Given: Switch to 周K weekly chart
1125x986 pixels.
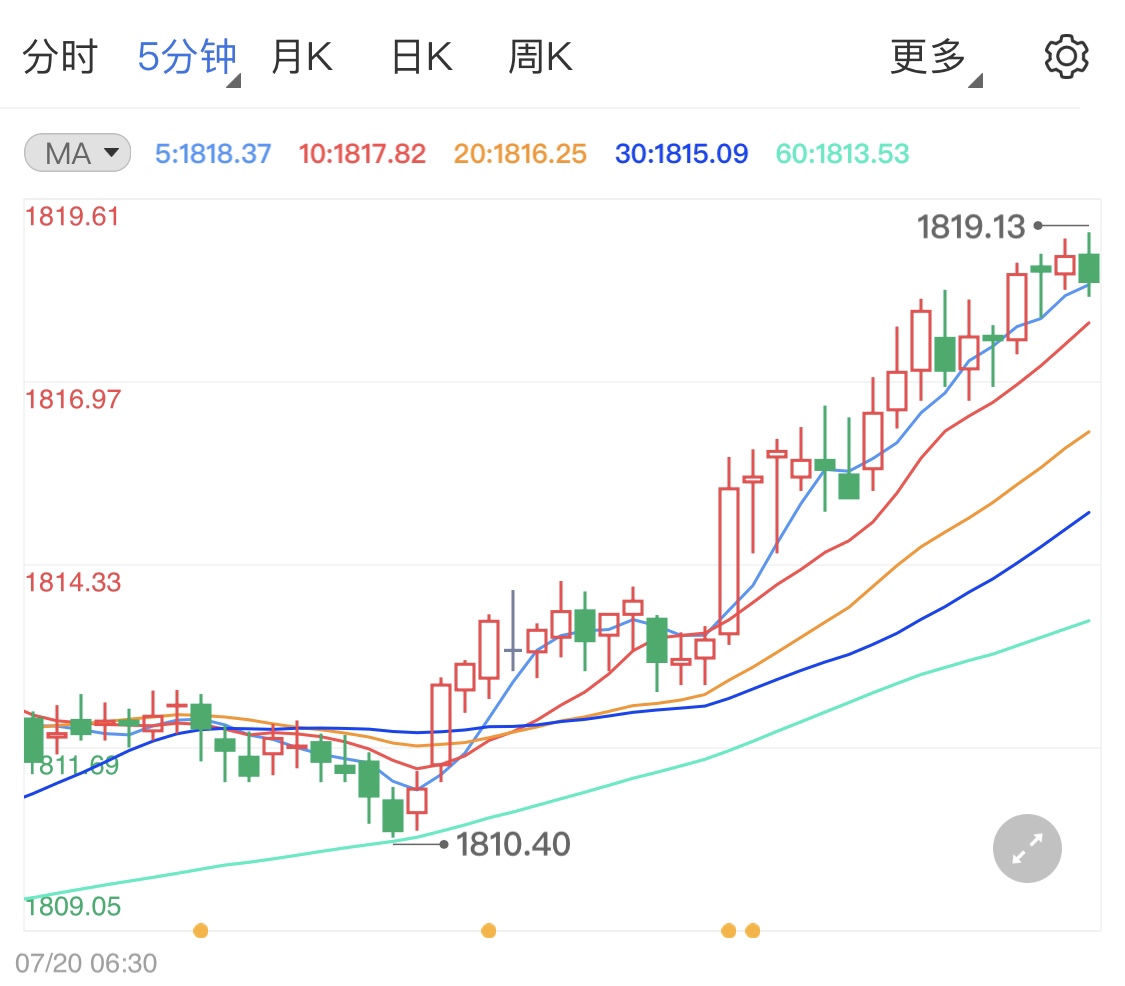Looking at the screenshot, I should [540, 57].
